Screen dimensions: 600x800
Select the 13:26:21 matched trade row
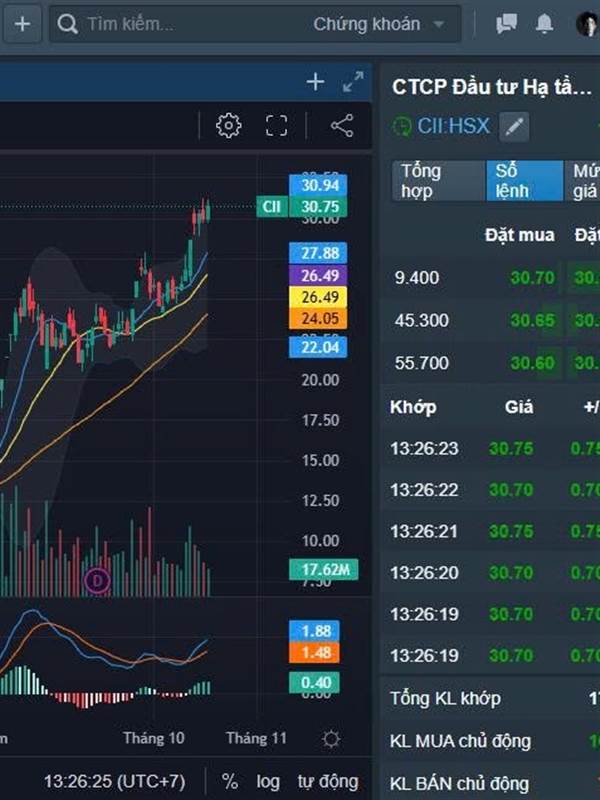pyautogui.click(x=490, y=531)
